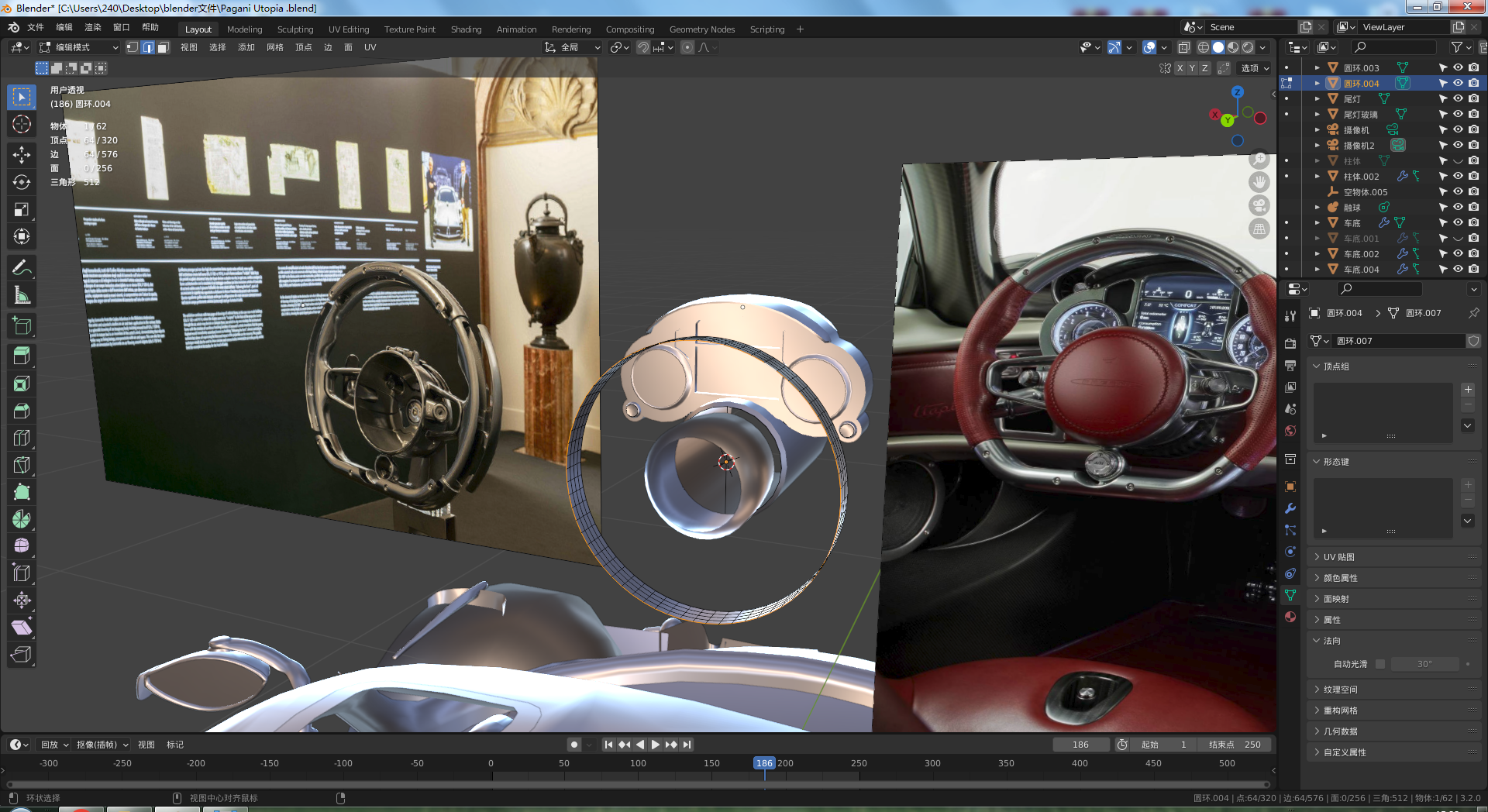Activate the 3D Cursor tool
Screen dimensions: 1488x812
[22, 124]
